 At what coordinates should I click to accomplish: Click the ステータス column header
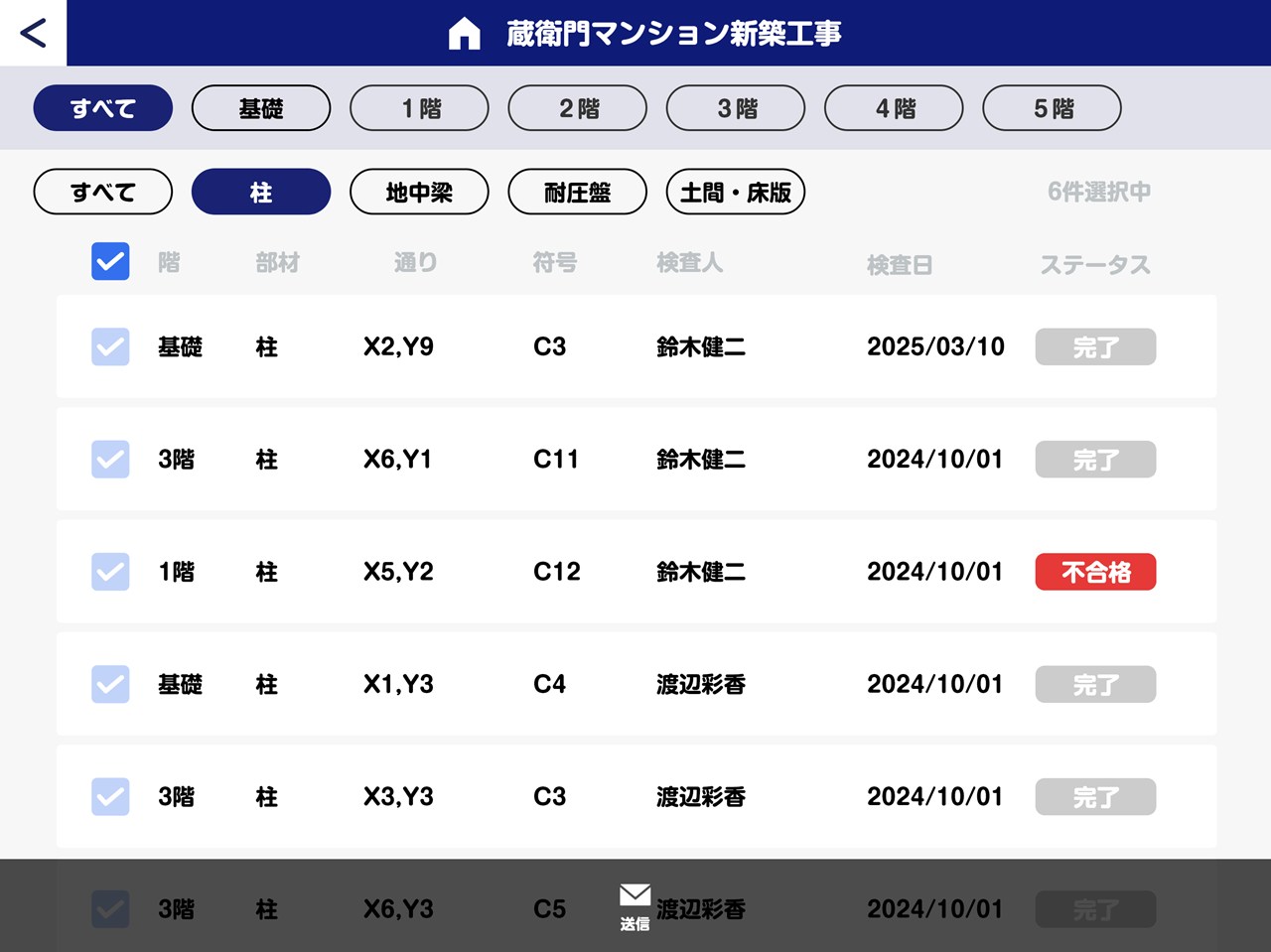(x=1094, y=265)
